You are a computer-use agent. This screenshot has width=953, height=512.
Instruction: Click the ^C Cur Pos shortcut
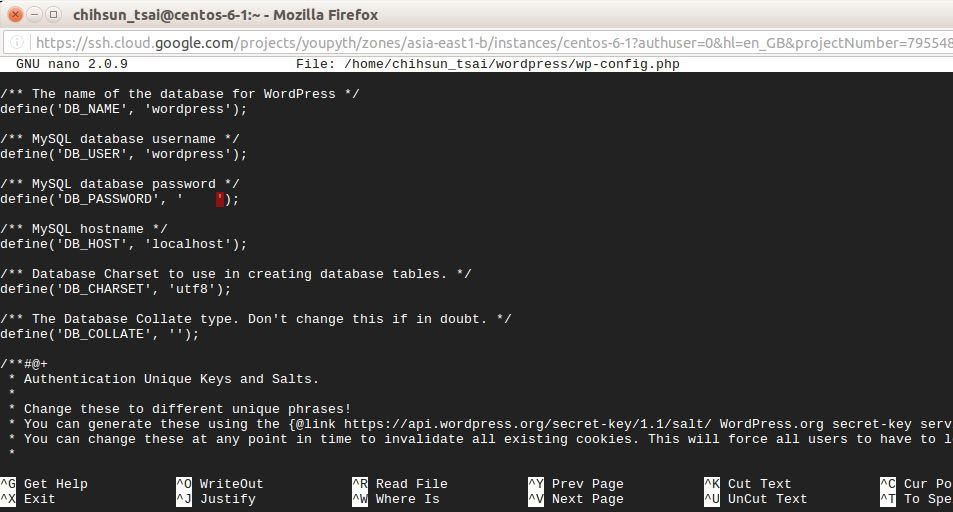[x=916, y=484]
